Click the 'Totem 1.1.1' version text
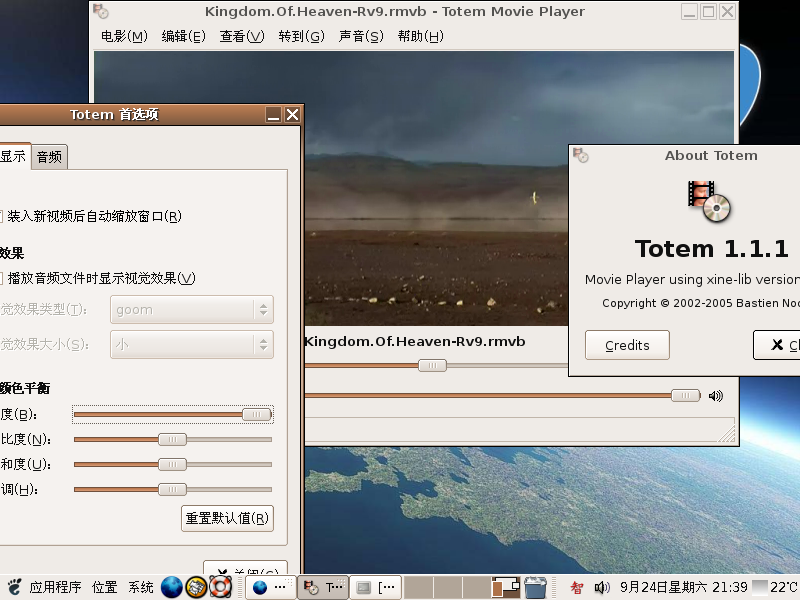 [x=712, y=249]
